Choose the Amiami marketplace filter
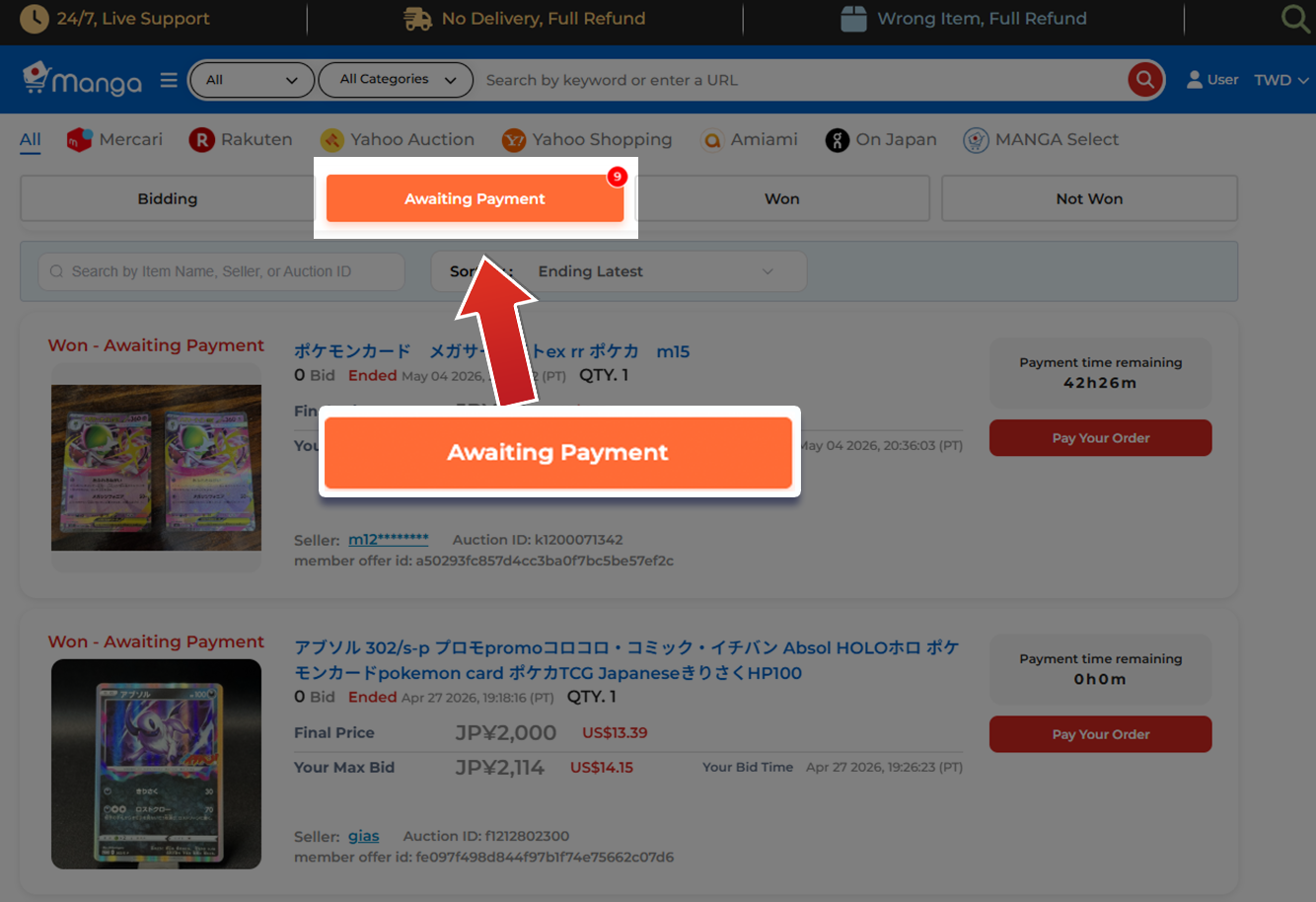This screenshot has height=902, width=1316. (x=749, y=140)
